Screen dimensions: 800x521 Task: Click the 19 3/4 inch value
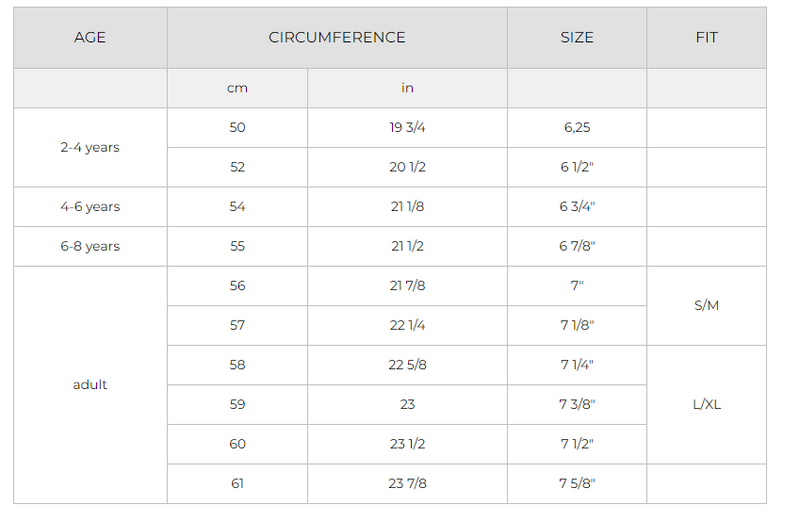[x=407, y=128]
